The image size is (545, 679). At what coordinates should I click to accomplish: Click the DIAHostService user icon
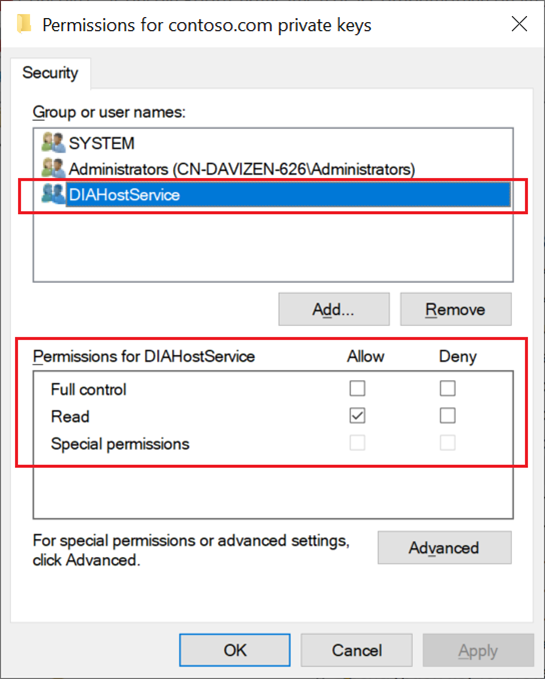(53, 194)
